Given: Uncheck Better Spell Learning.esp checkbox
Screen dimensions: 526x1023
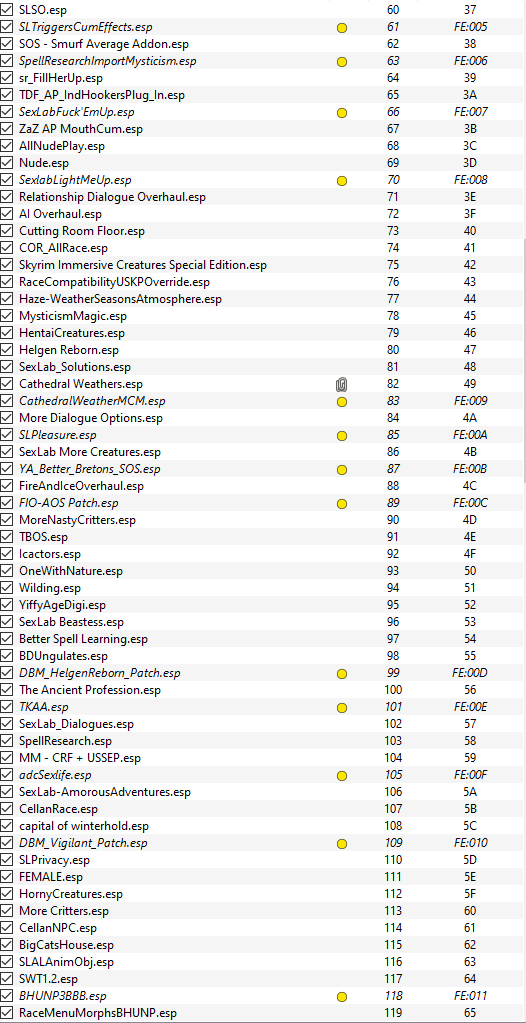Looking at the screenshot, I should point(7,639).
